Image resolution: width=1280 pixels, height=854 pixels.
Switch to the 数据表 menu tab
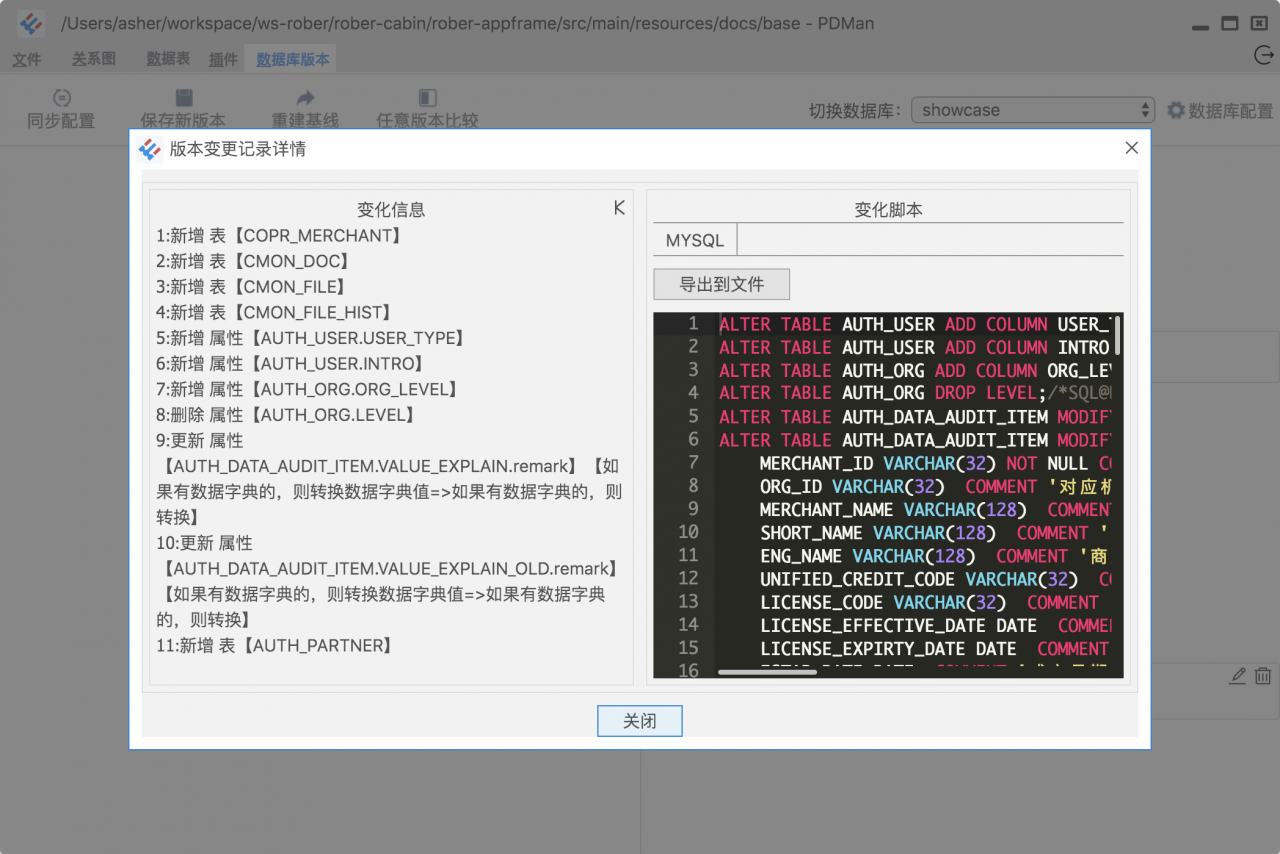[x=168, y=60]
